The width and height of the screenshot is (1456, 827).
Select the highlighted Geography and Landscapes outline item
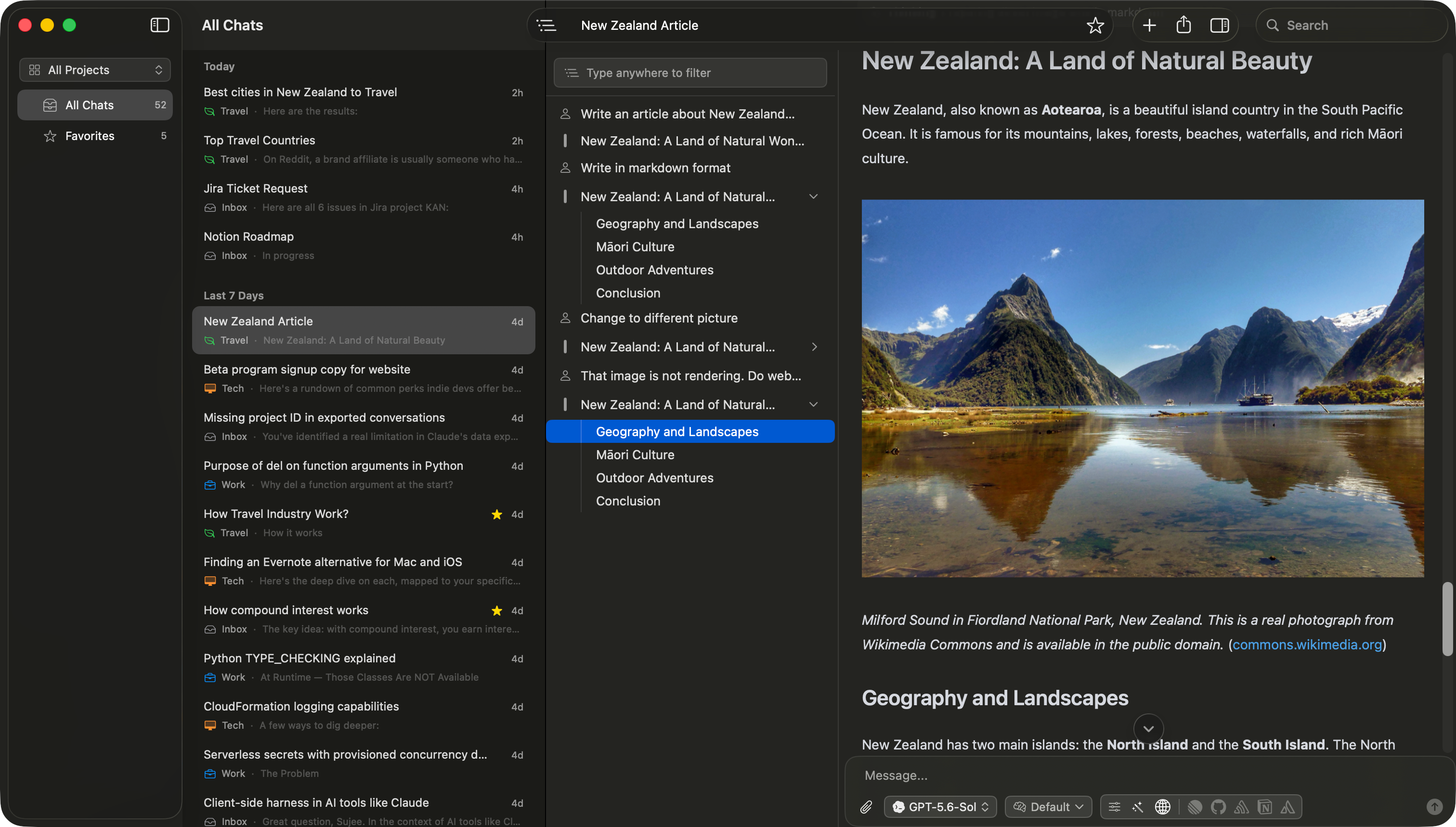pos(690,432)
